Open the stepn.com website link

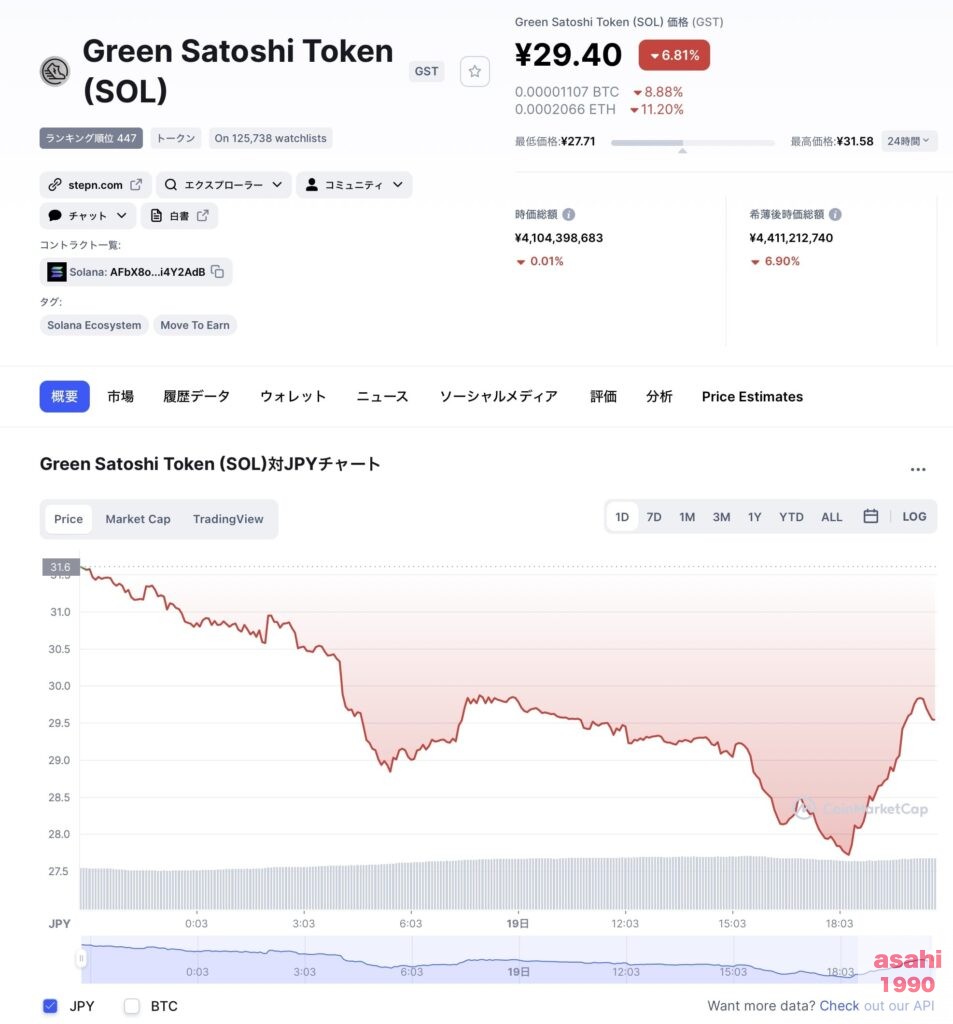point(95,185)
